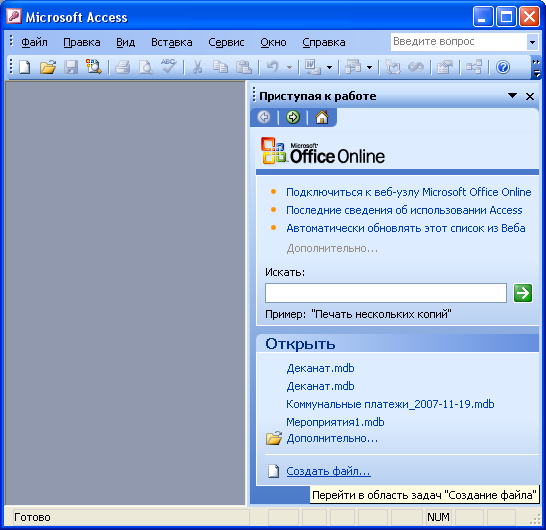Click the Приступая к работе pane title
This screenshot has height=530, width=546.
318,96
